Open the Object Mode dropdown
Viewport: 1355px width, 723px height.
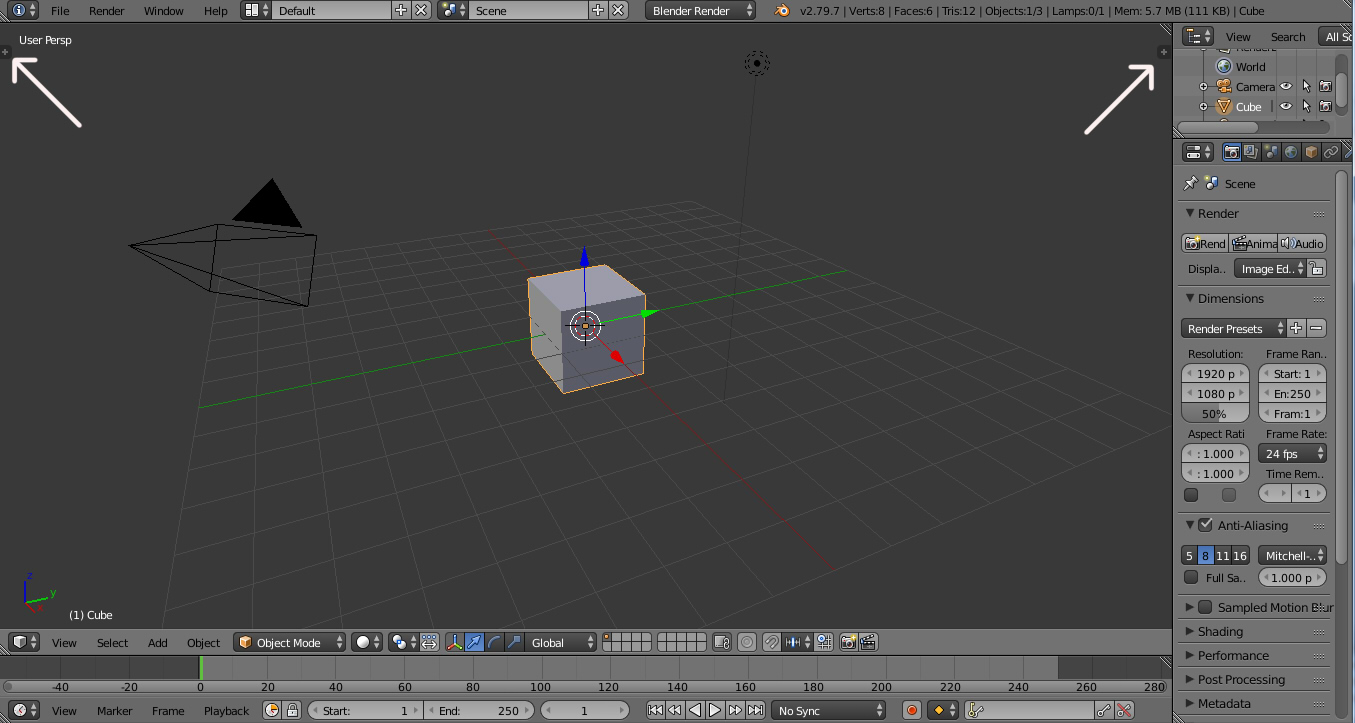click(290, 642)
